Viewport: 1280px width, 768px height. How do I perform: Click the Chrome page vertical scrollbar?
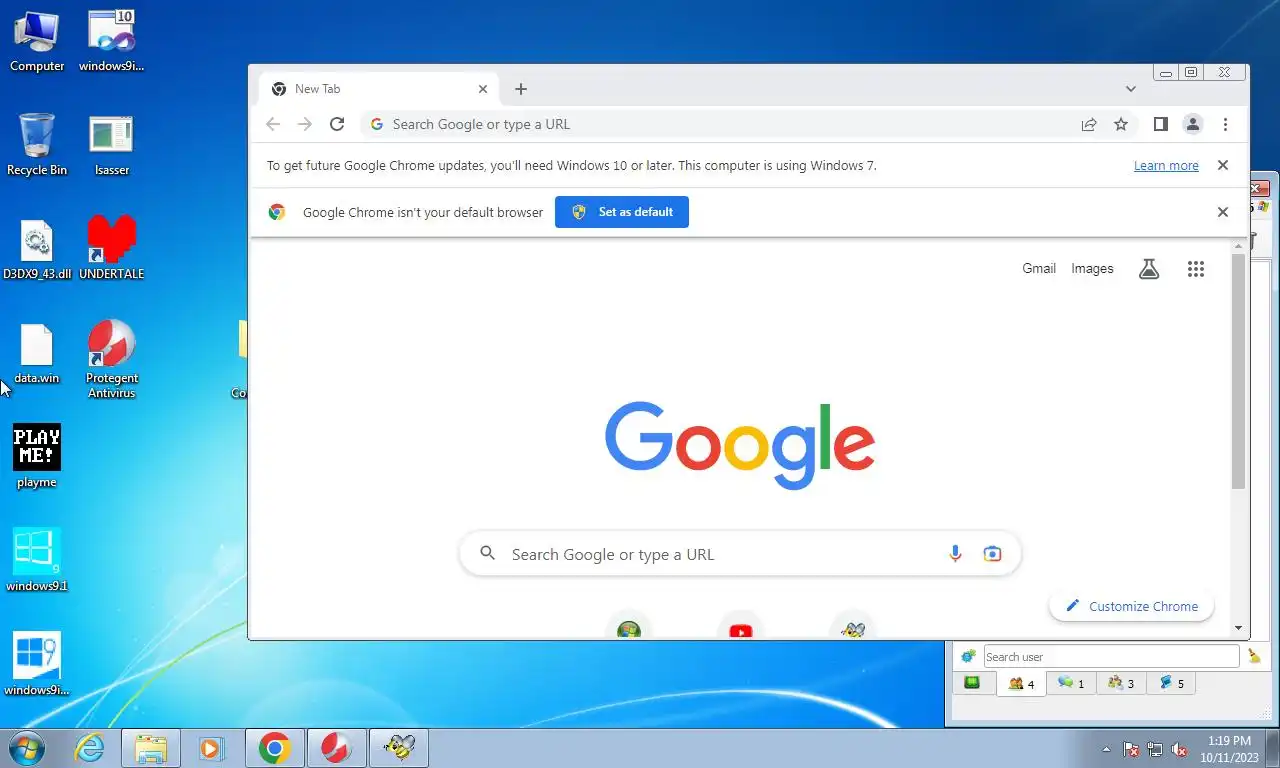point(1239,372)
